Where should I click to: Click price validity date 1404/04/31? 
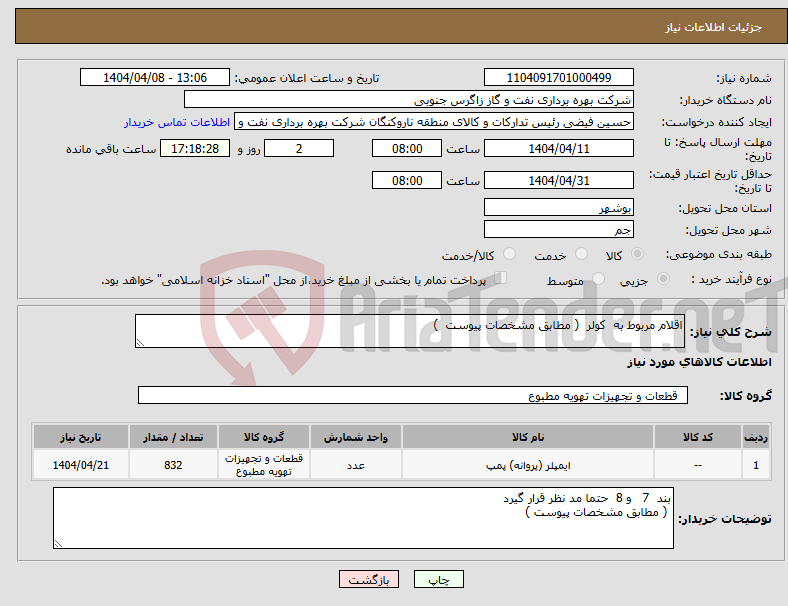click(558, 180)
